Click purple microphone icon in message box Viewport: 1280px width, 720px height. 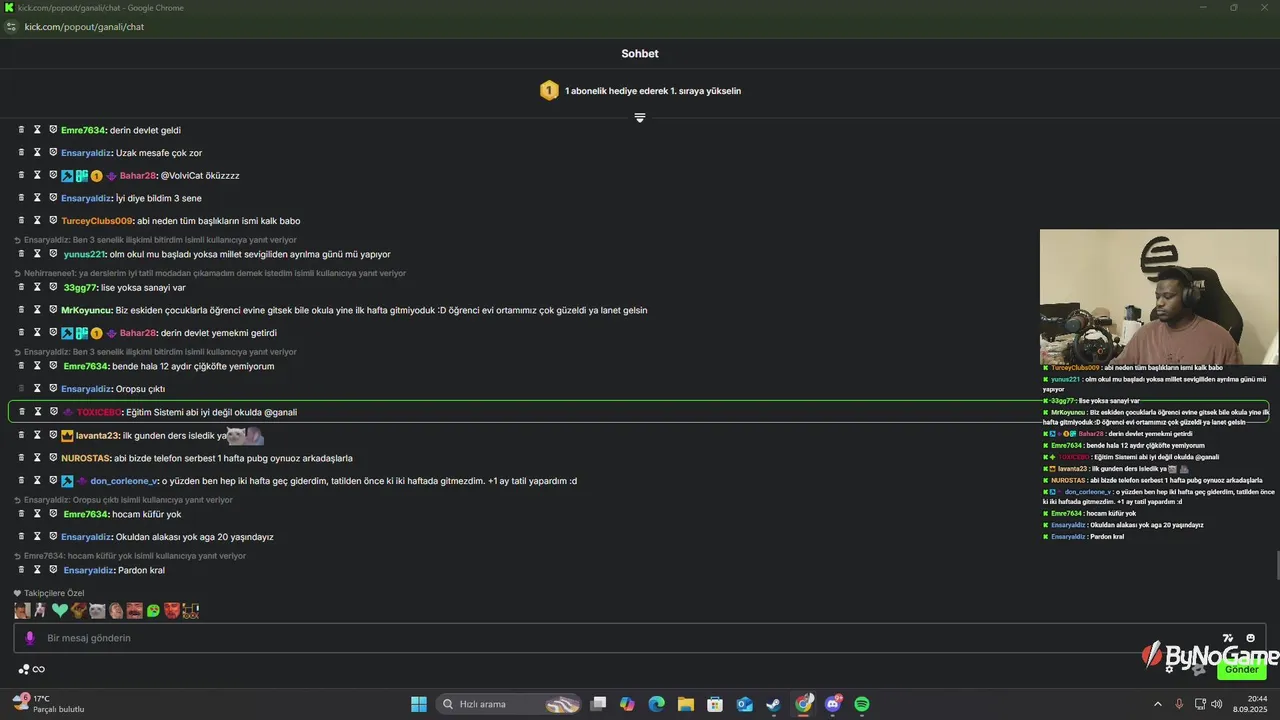click(x=30, y=638)
